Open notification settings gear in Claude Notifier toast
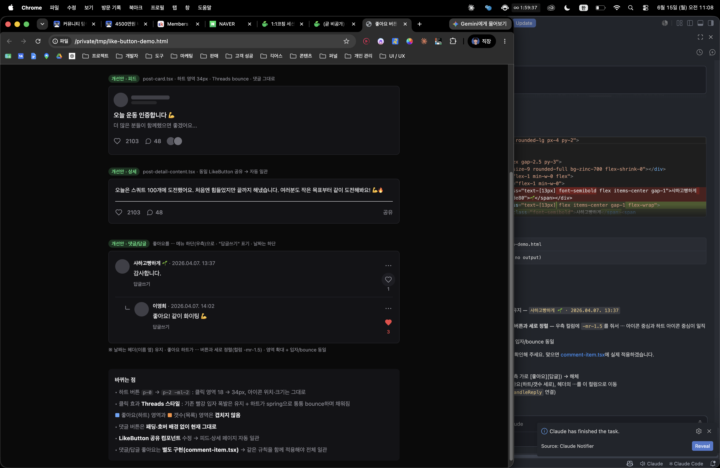This screenshot has height=468, width=720. [698, 431]
